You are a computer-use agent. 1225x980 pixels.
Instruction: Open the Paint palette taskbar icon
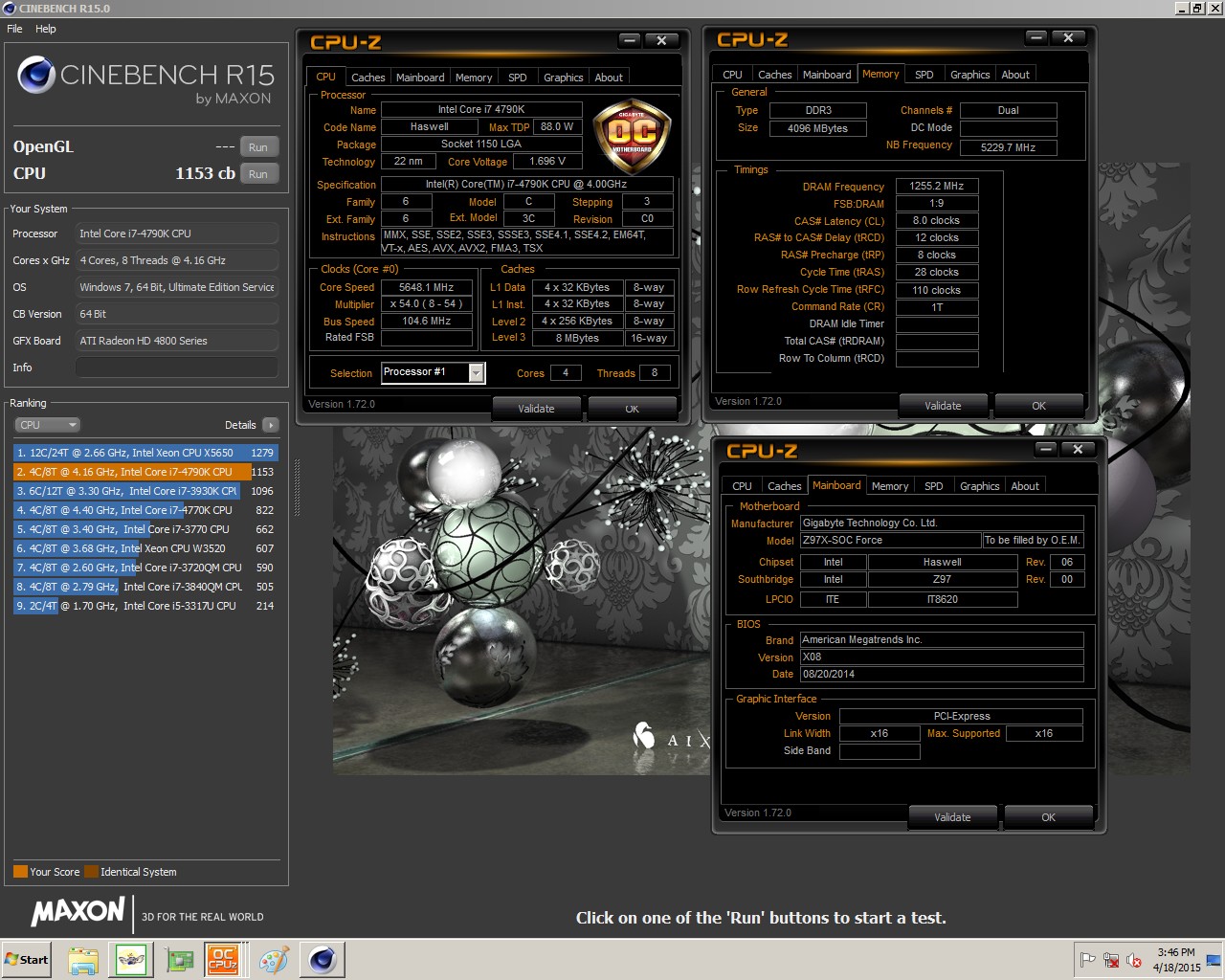pyautogui.click(x=274, y=960)
